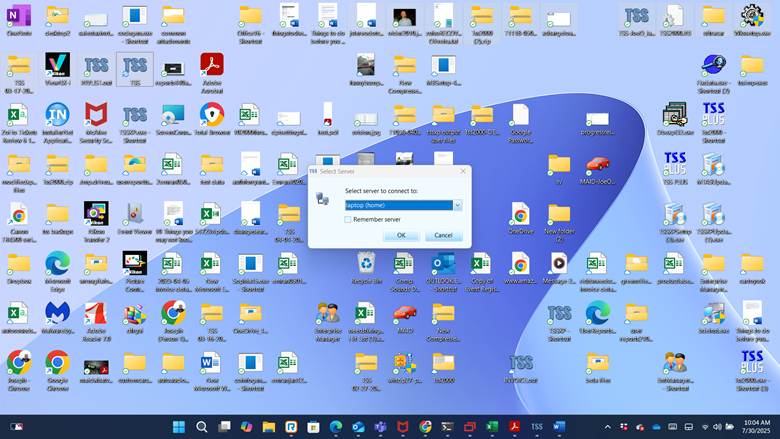This screenshot has width=780, height=439.
Task: Select the Outlook shortcut on desktop
Action: [444, 271]
